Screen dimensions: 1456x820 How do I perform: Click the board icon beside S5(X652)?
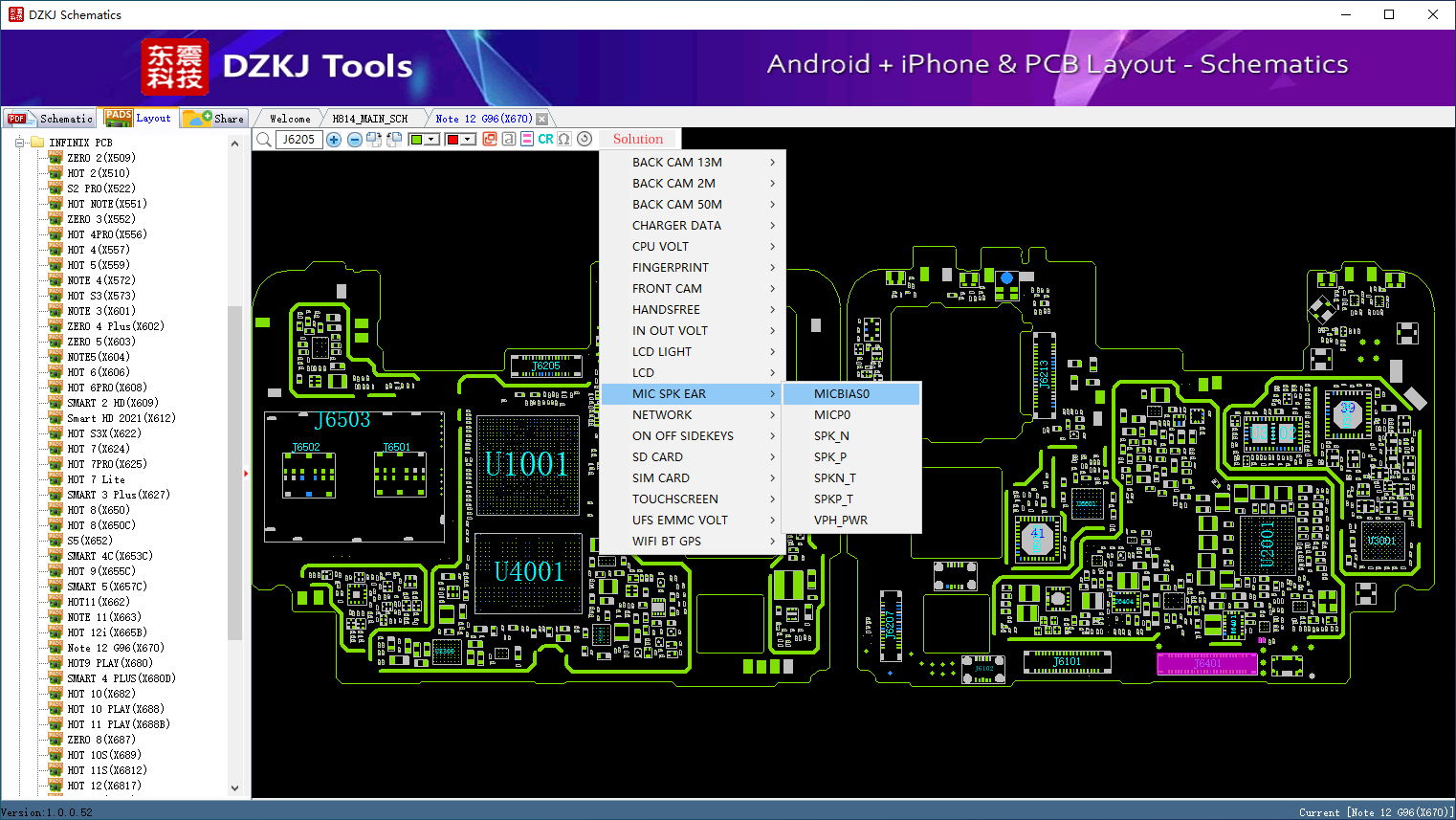click(55, 541)
